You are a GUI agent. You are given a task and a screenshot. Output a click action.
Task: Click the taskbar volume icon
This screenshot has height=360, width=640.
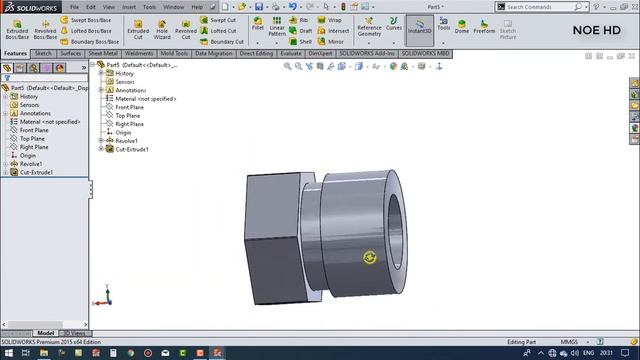[x=575, y=353]
